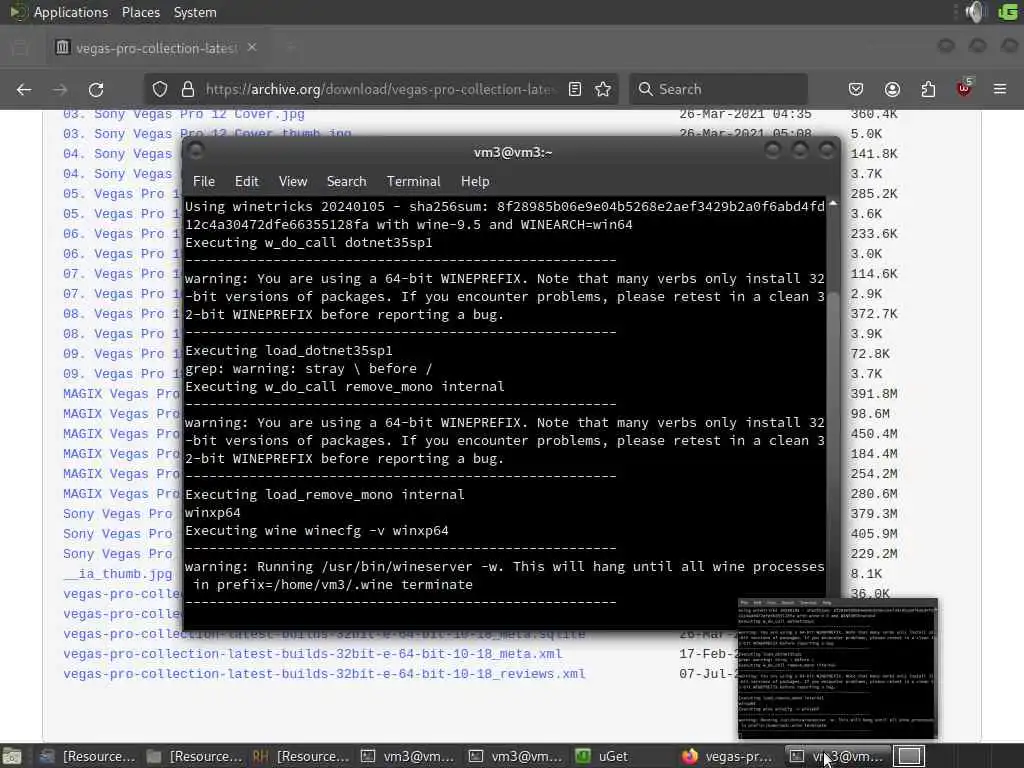
Task: Bookmark this page with the star icon
Action: point(603,89)
